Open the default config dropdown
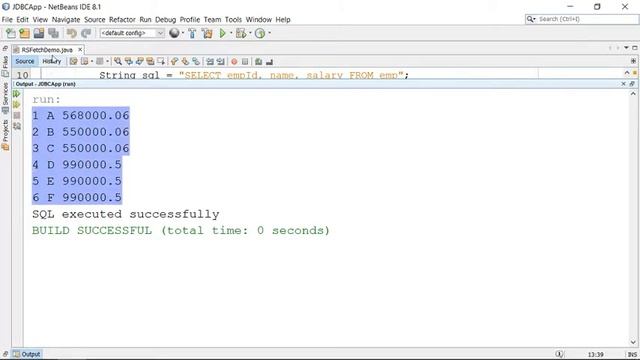 (132, 33)
